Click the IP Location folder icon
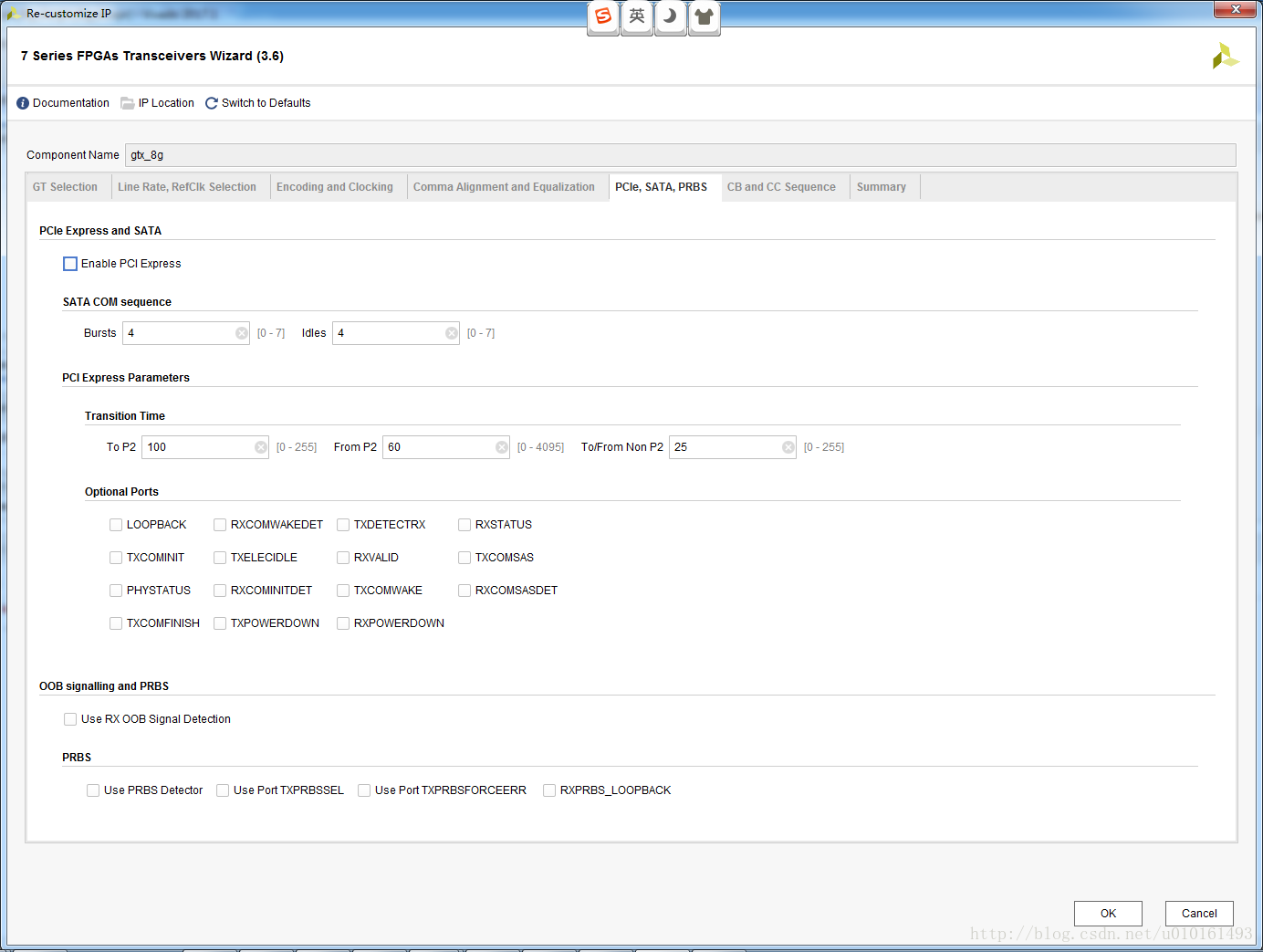The width and height of the screenshot is (1263, 952). [128, 103]
